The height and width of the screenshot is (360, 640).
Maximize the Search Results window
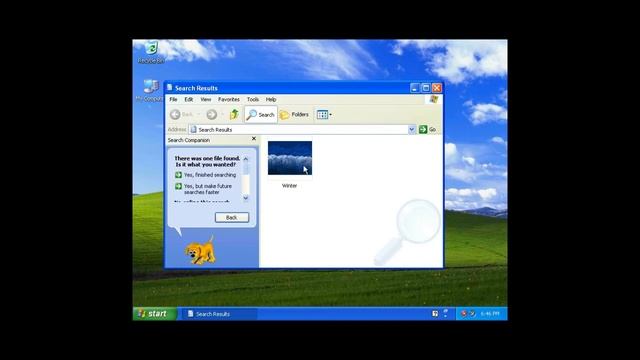point(426,88)
